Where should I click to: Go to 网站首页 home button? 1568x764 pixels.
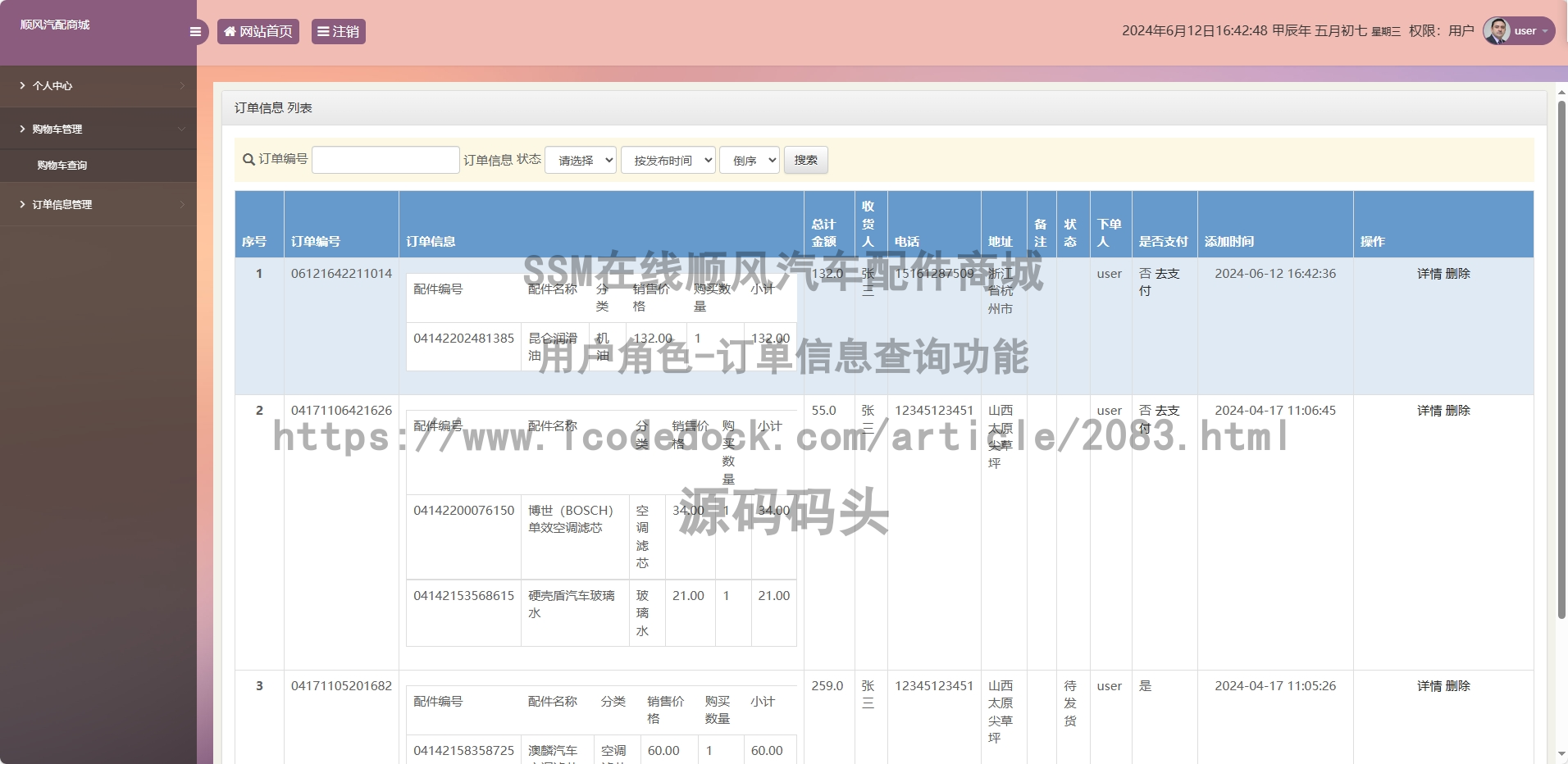pos(258,32)
